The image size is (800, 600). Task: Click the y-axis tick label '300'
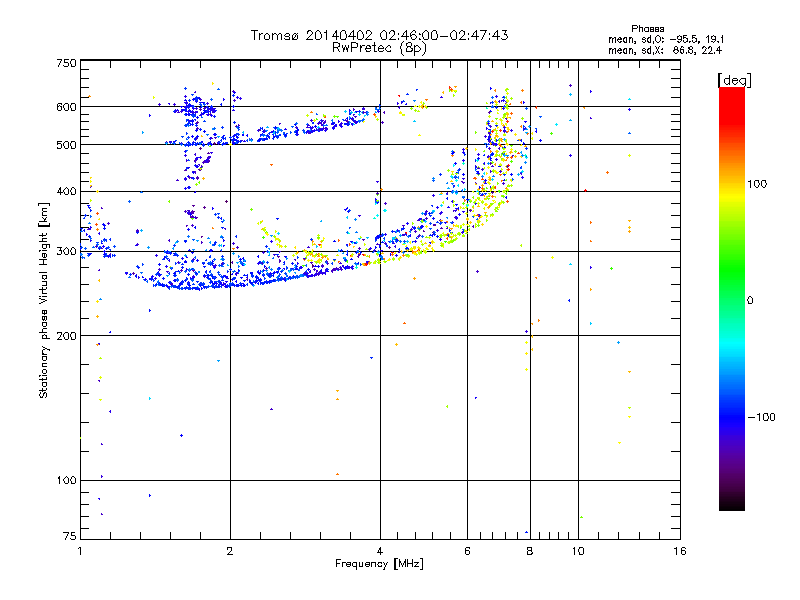coord(66,252)
